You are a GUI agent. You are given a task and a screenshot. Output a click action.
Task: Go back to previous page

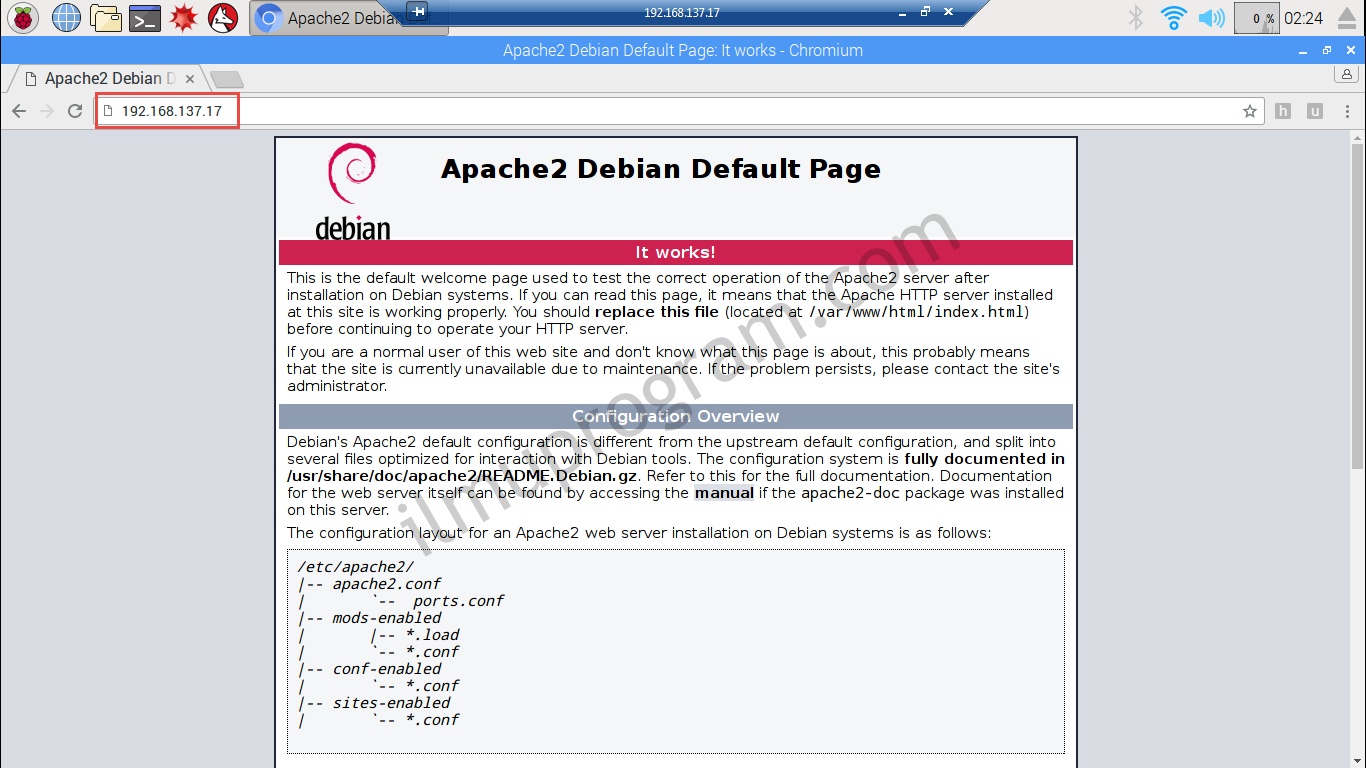click(x=19, y=111)
